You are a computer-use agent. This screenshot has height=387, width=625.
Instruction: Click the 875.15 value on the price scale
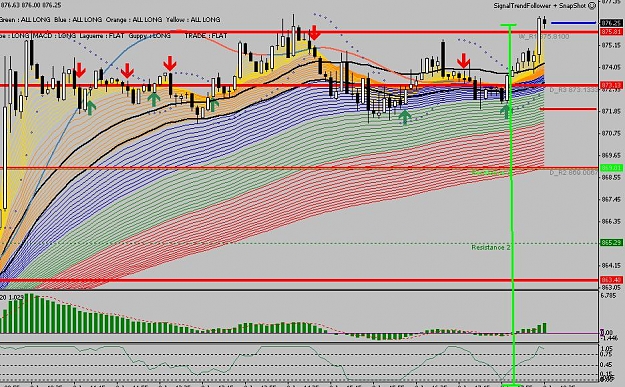point(612,45)
